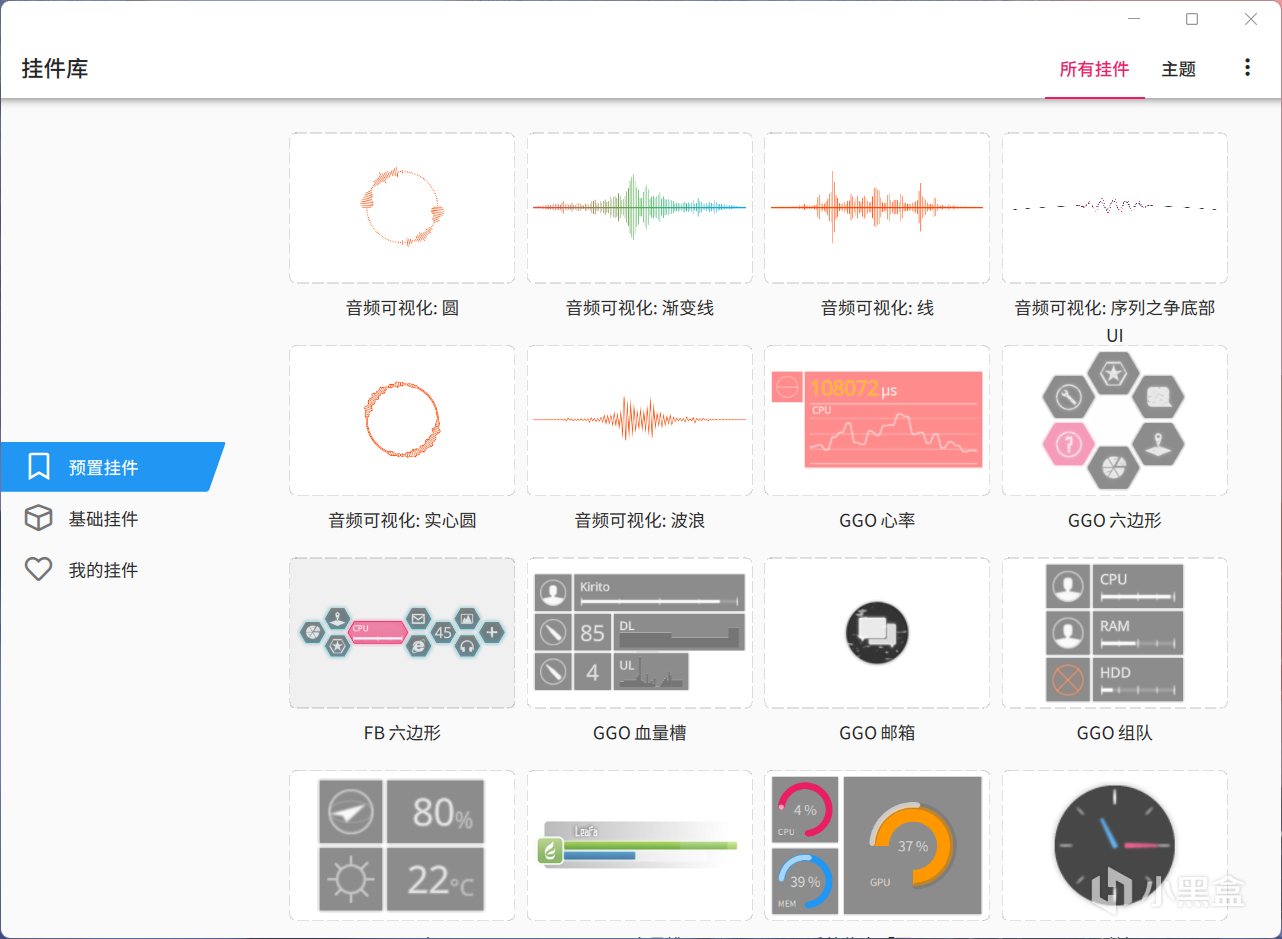Maximize the 挂件库 window
Viewport: 1282px width, 939px height.
1192,19
